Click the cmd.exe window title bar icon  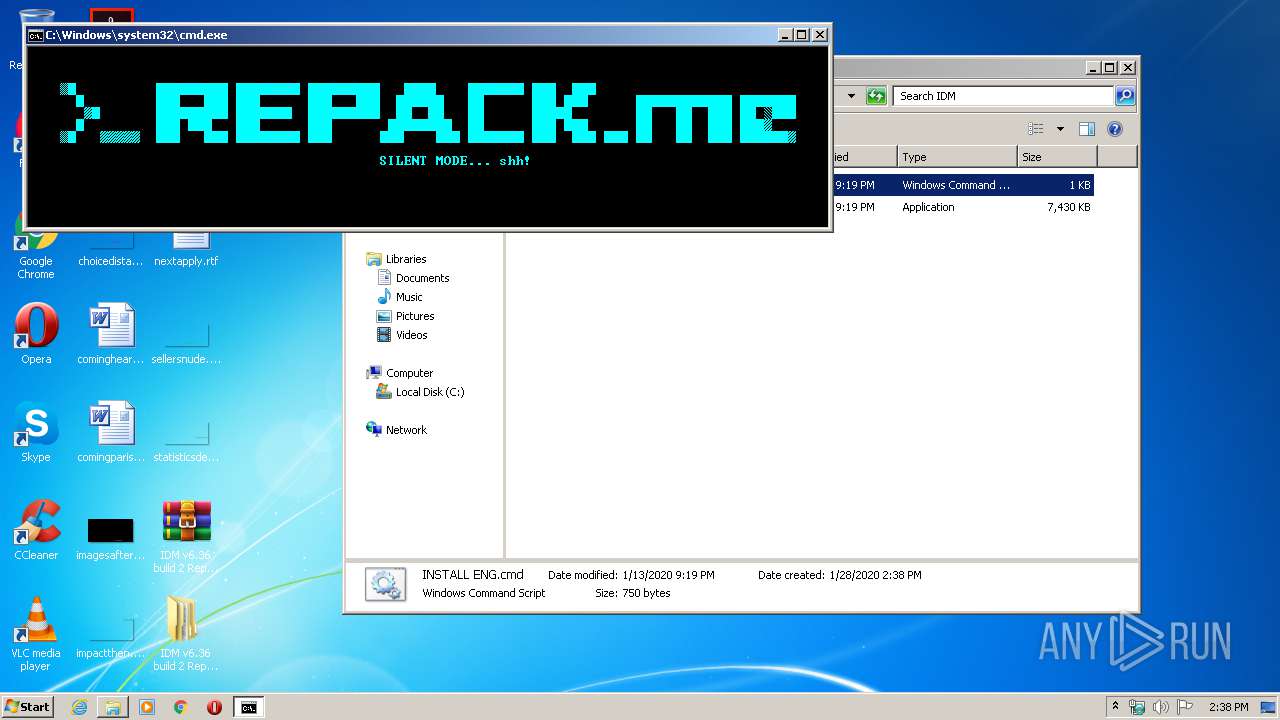point(35,35)
